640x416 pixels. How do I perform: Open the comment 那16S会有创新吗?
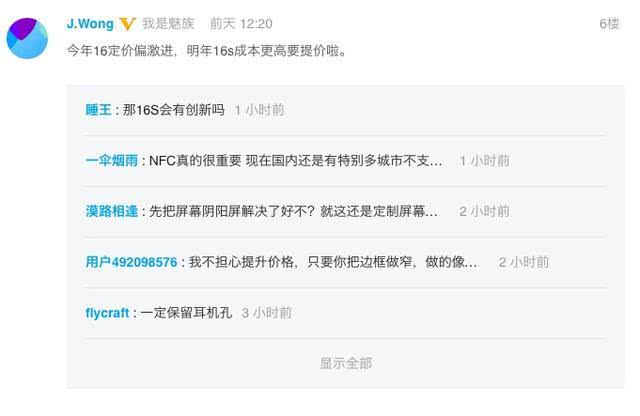(173, 110)
